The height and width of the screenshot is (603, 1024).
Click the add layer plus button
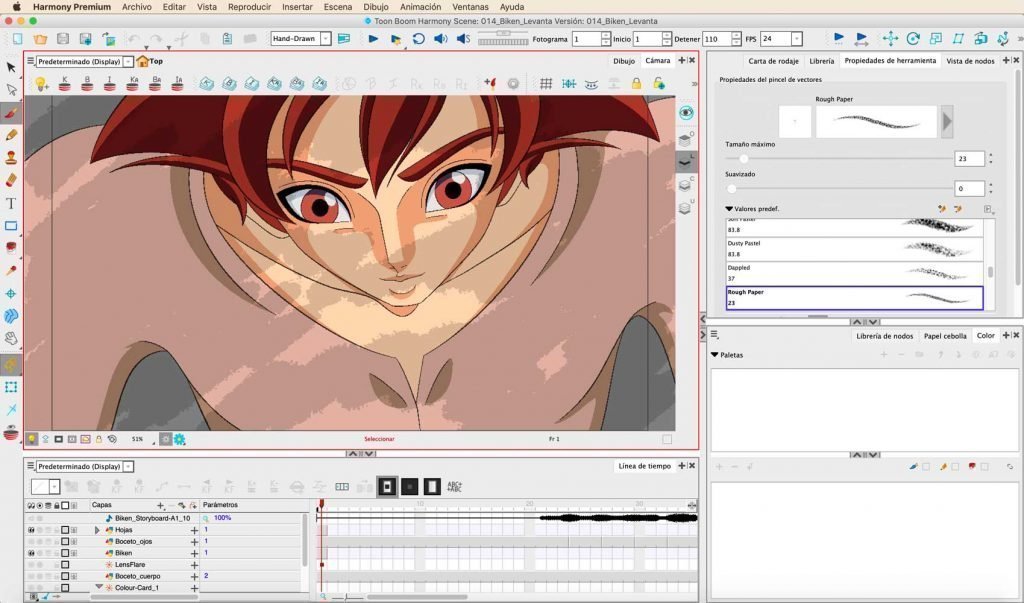(160, 506)
